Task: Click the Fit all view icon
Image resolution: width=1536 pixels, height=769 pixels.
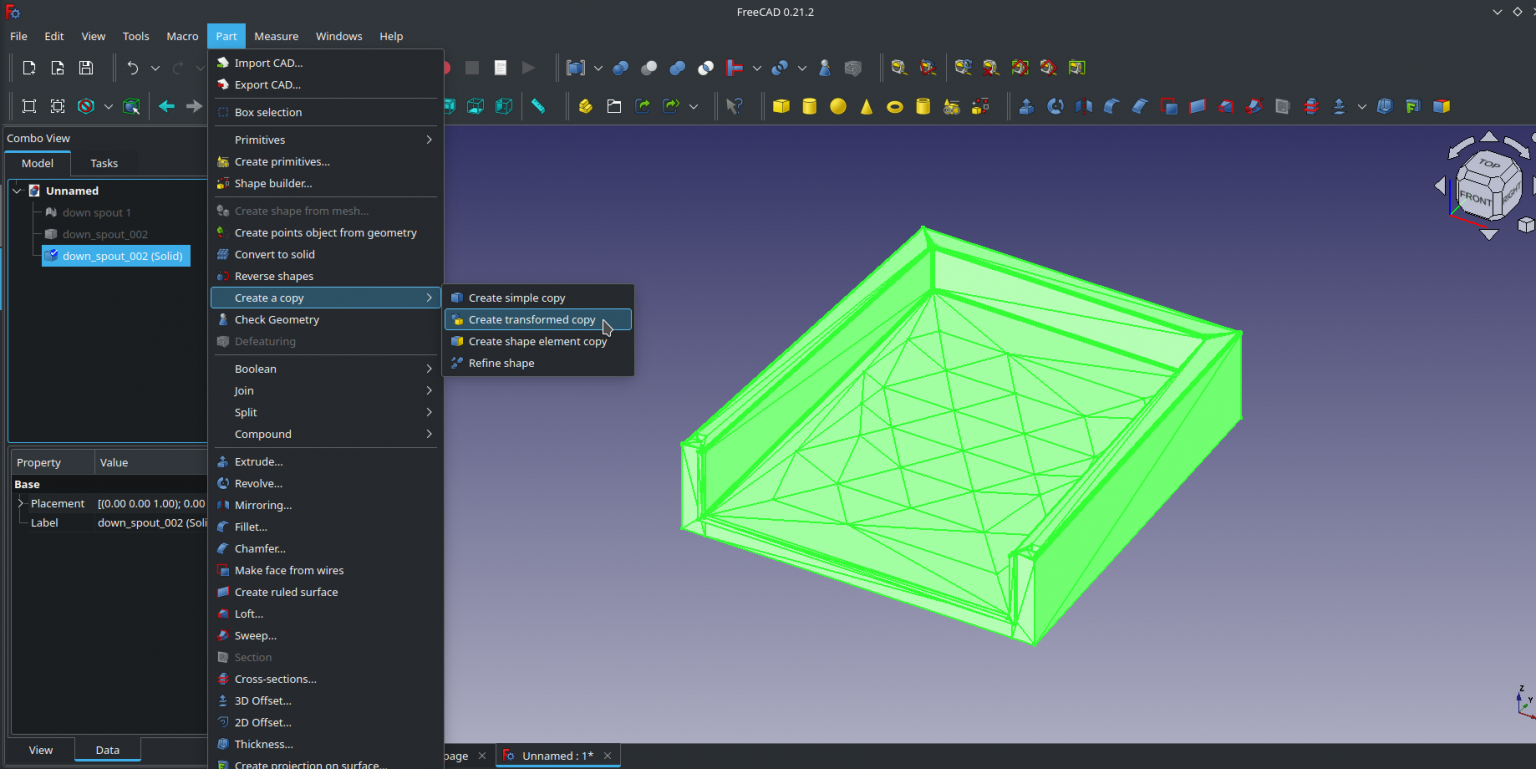Action: [29, 106]
